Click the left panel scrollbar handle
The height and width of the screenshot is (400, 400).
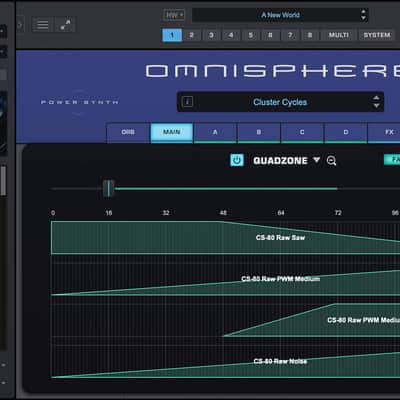point(3,180)
